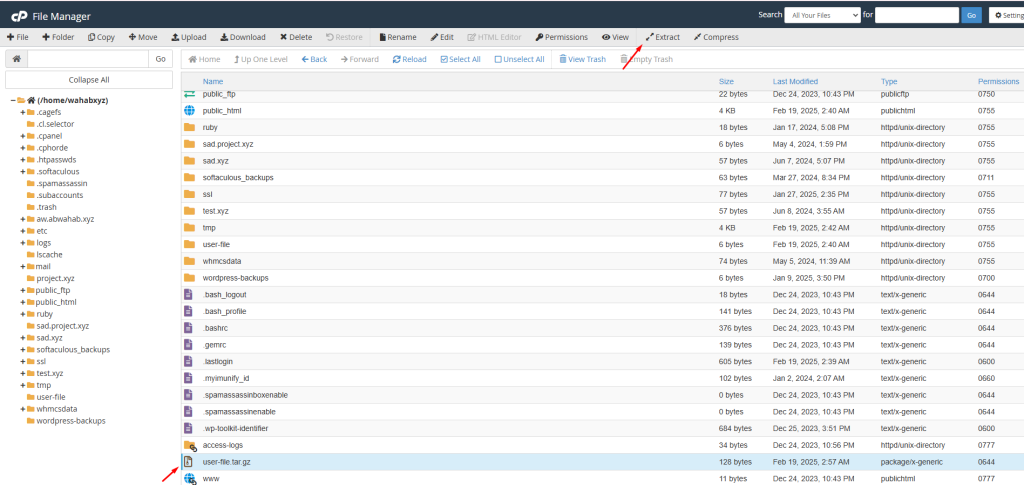
Task: Click Up One Level navigation
Action: (x=260, y=59)
